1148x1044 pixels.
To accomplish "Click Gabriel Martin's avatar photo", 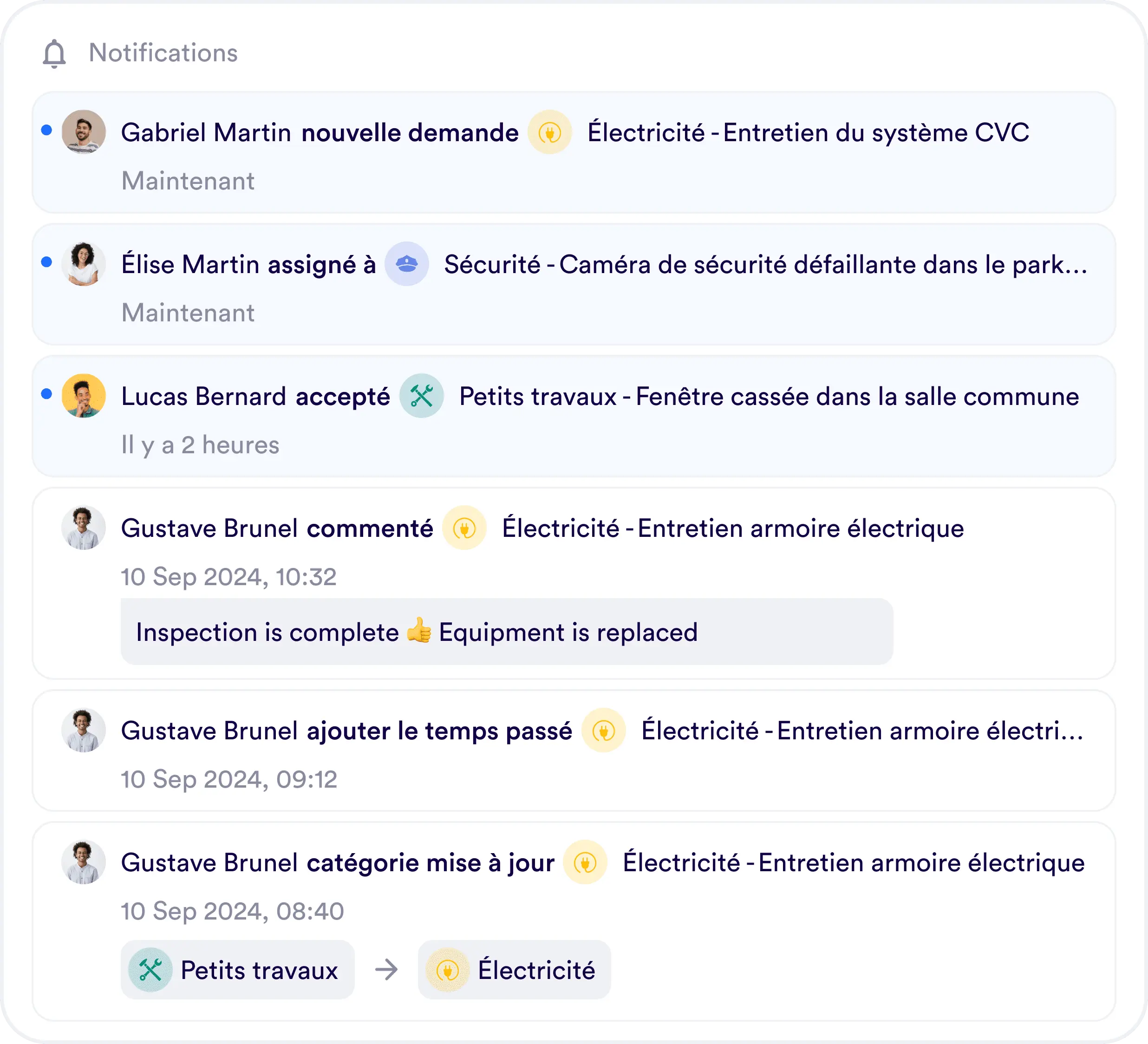I will [84, 132].
